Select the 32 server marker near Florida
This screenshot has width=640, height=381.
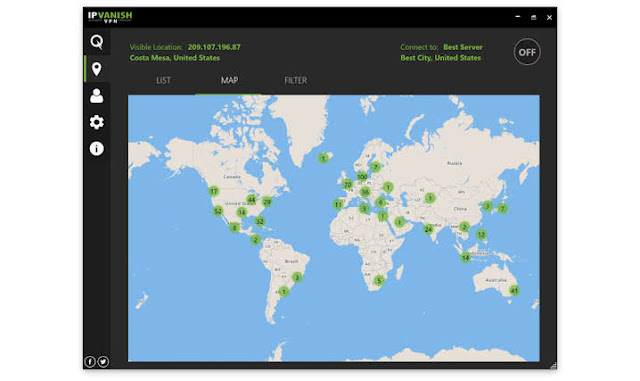[260, 221]
